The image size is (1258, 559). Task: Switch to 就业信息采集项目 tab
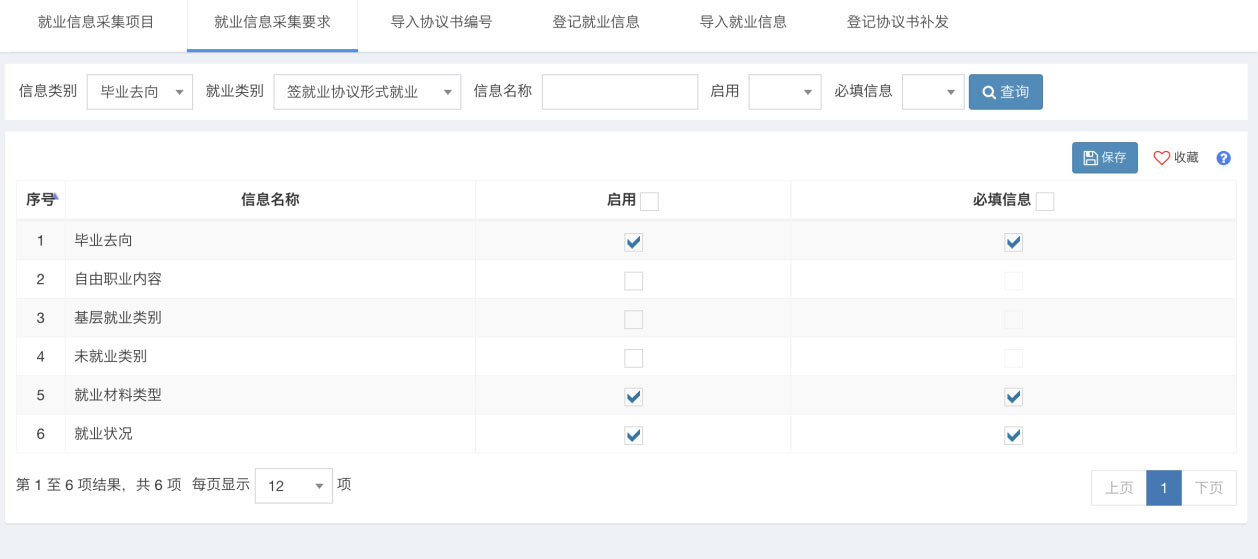click(x=96, y=22)
